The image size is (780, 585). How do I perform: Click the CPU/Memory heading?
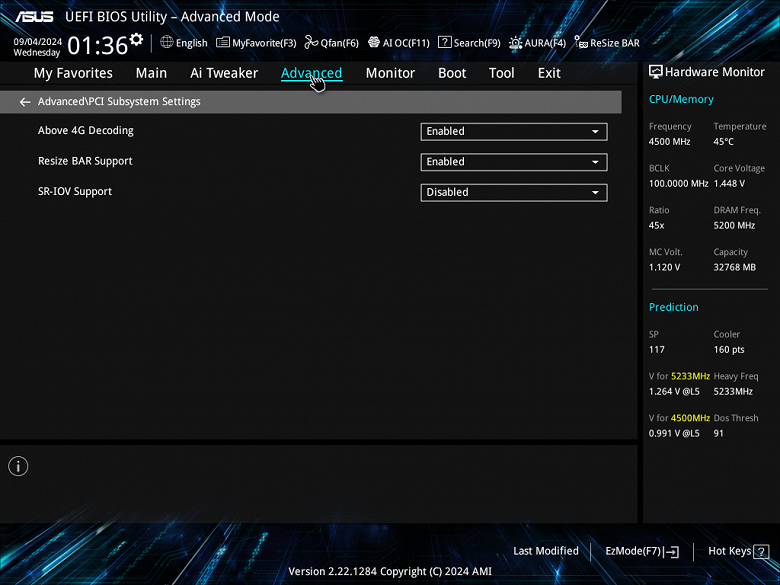tap(681, 99)
